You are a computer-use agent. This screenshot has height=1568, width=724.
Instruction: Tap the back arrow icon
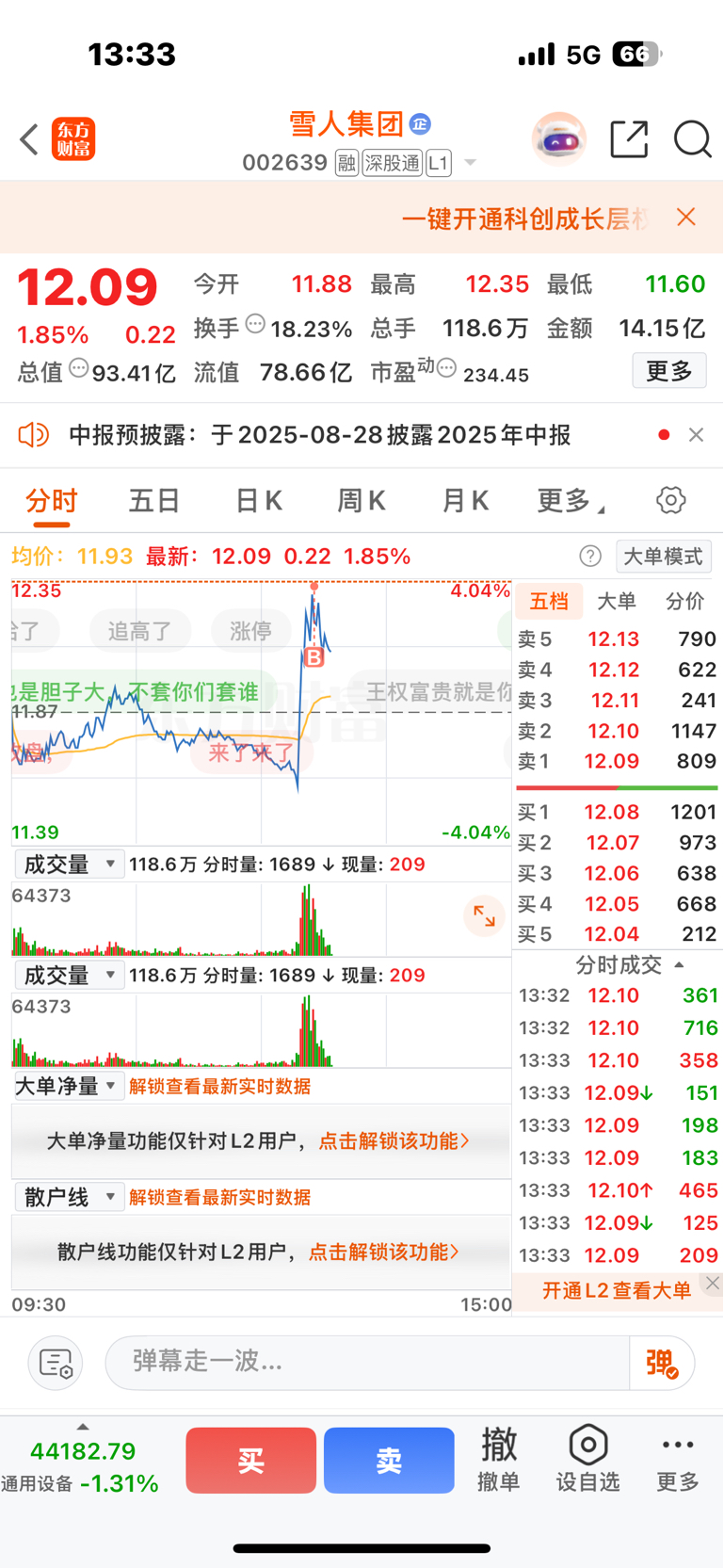tap(29, 139)
